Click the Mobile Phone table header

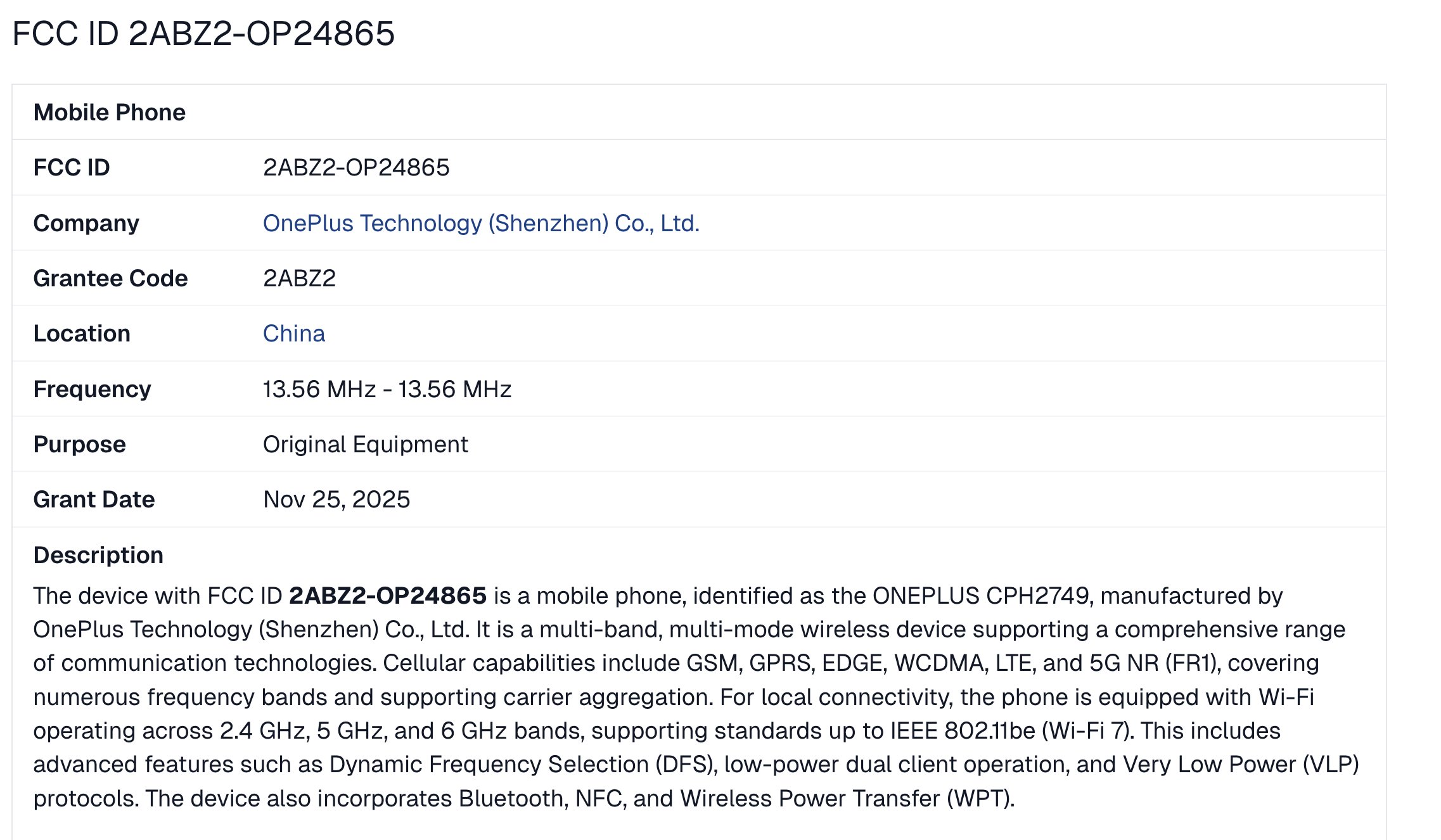[x=110, y=112]
